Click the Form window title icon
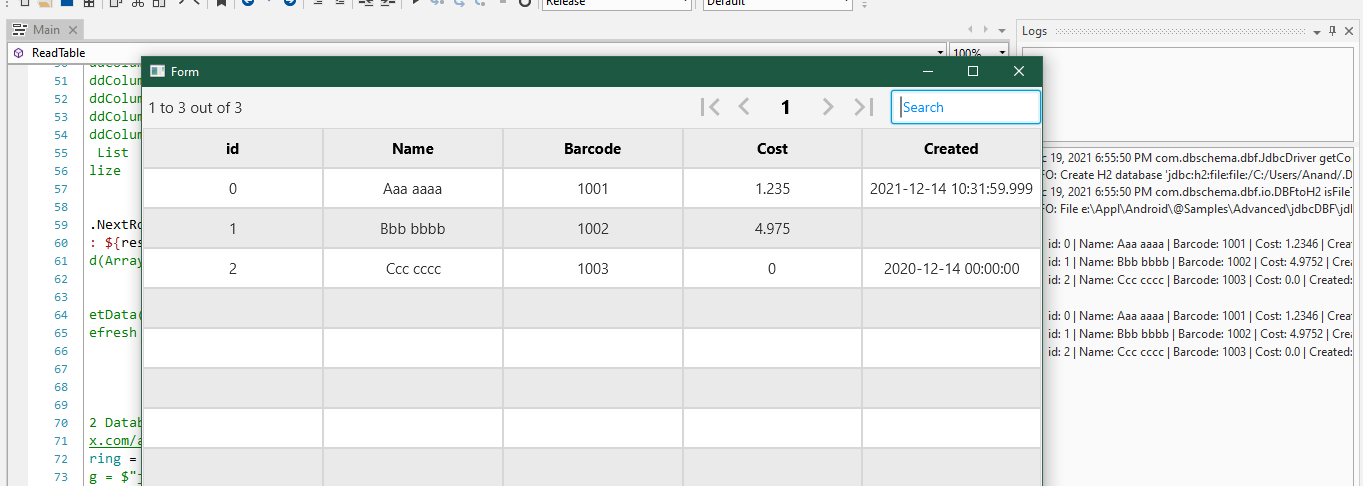Viewport: 1363px width, 486px height. pyautogui.click(x=157, y=71)
